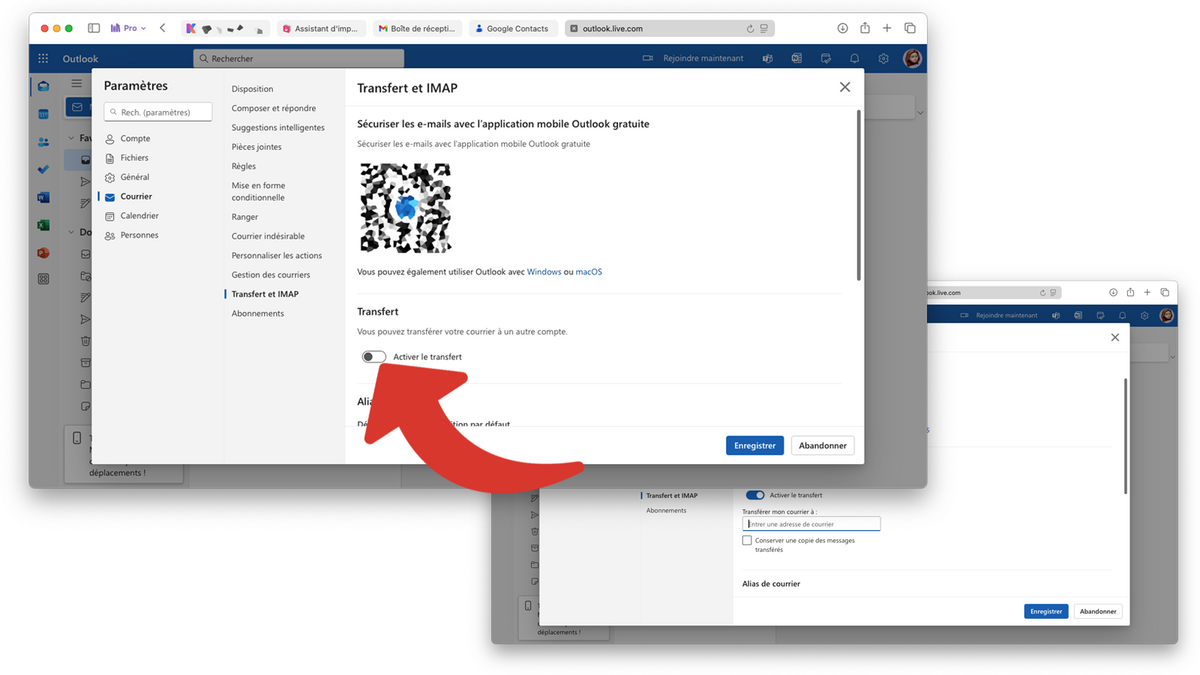This screenshot has height=675, width=1200.
Task: Show tab overview in the front window
Action: (910, 28)
